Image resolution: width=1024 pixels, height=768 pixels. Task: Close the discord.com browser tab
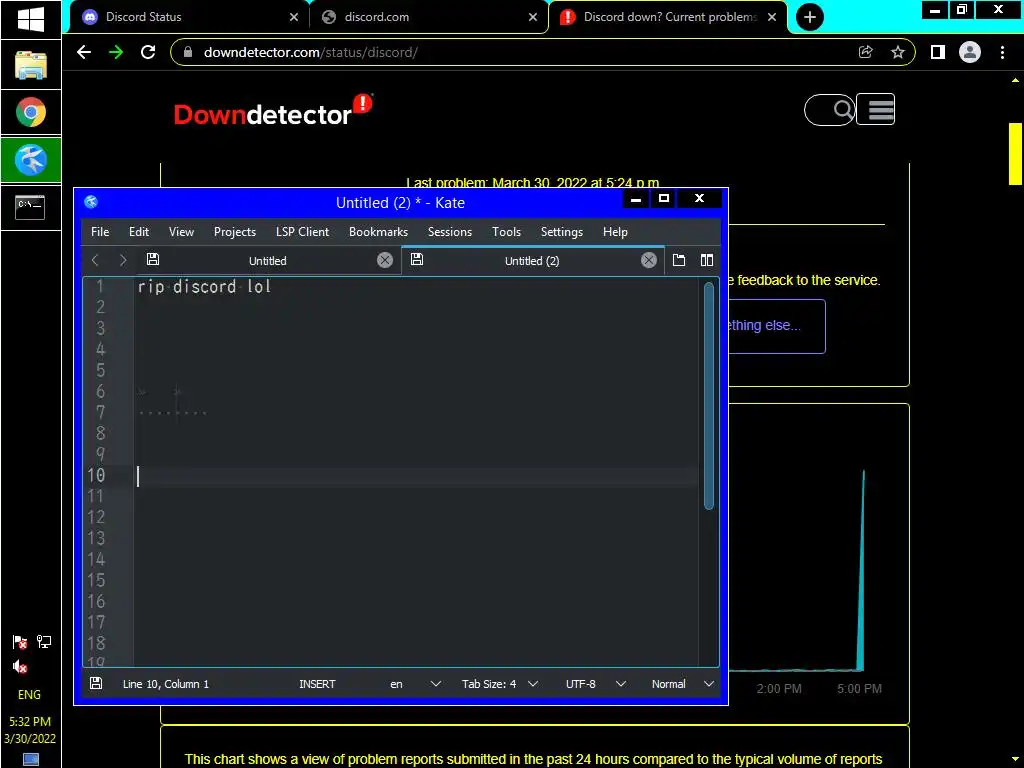point(533,17)
